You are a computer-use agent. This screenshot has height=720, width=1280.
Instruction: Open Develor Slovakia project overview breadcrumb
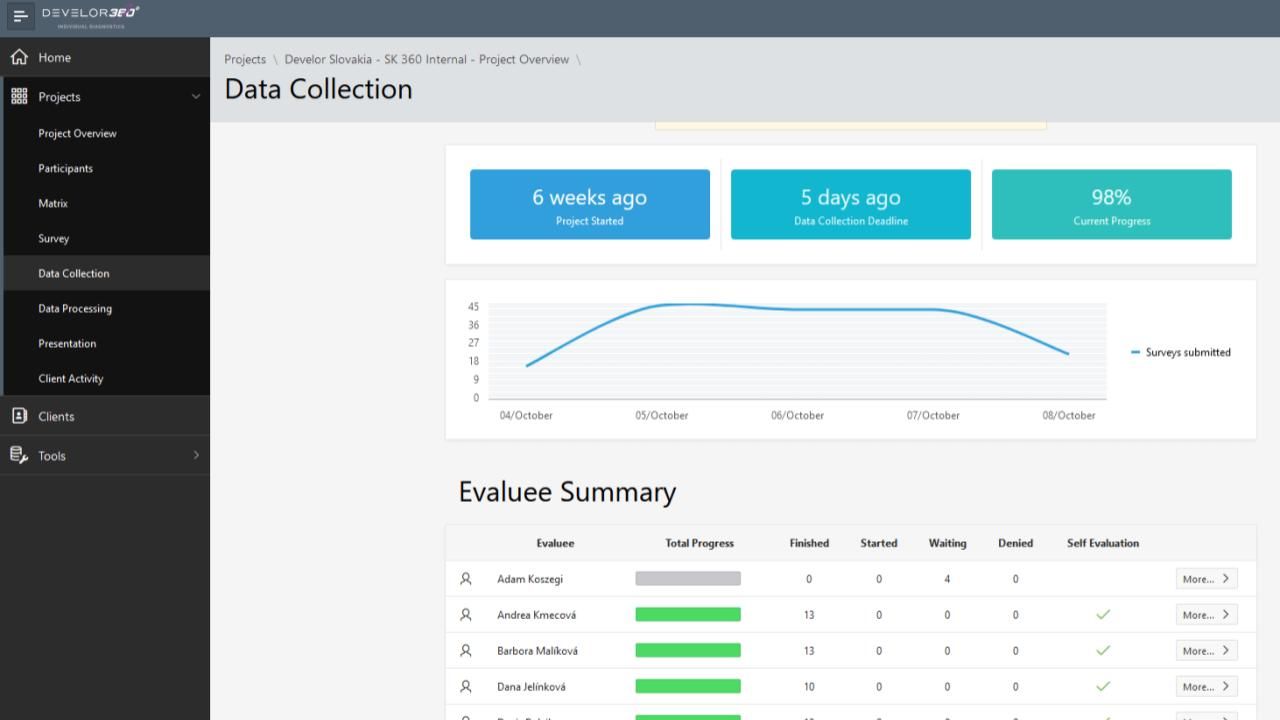(426, 60)
